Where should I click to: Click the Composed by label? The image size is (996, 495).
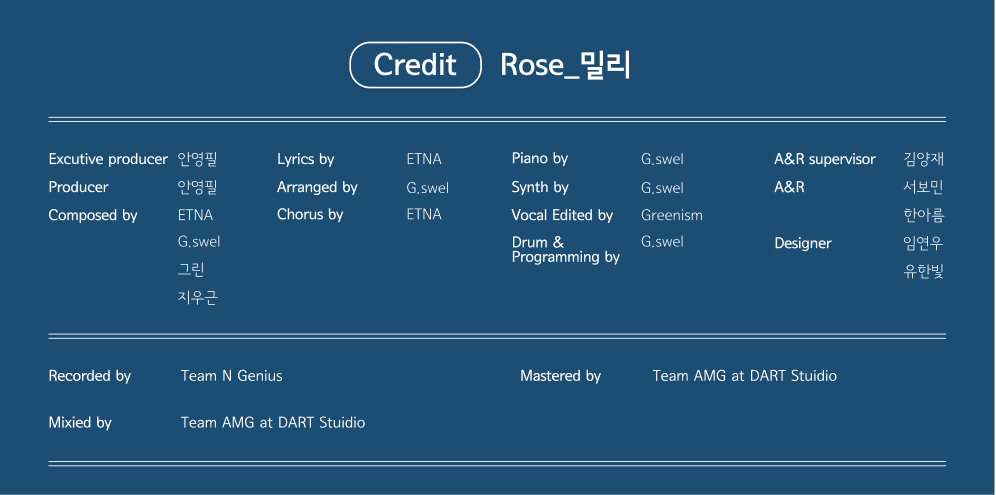tap(93, 215)
